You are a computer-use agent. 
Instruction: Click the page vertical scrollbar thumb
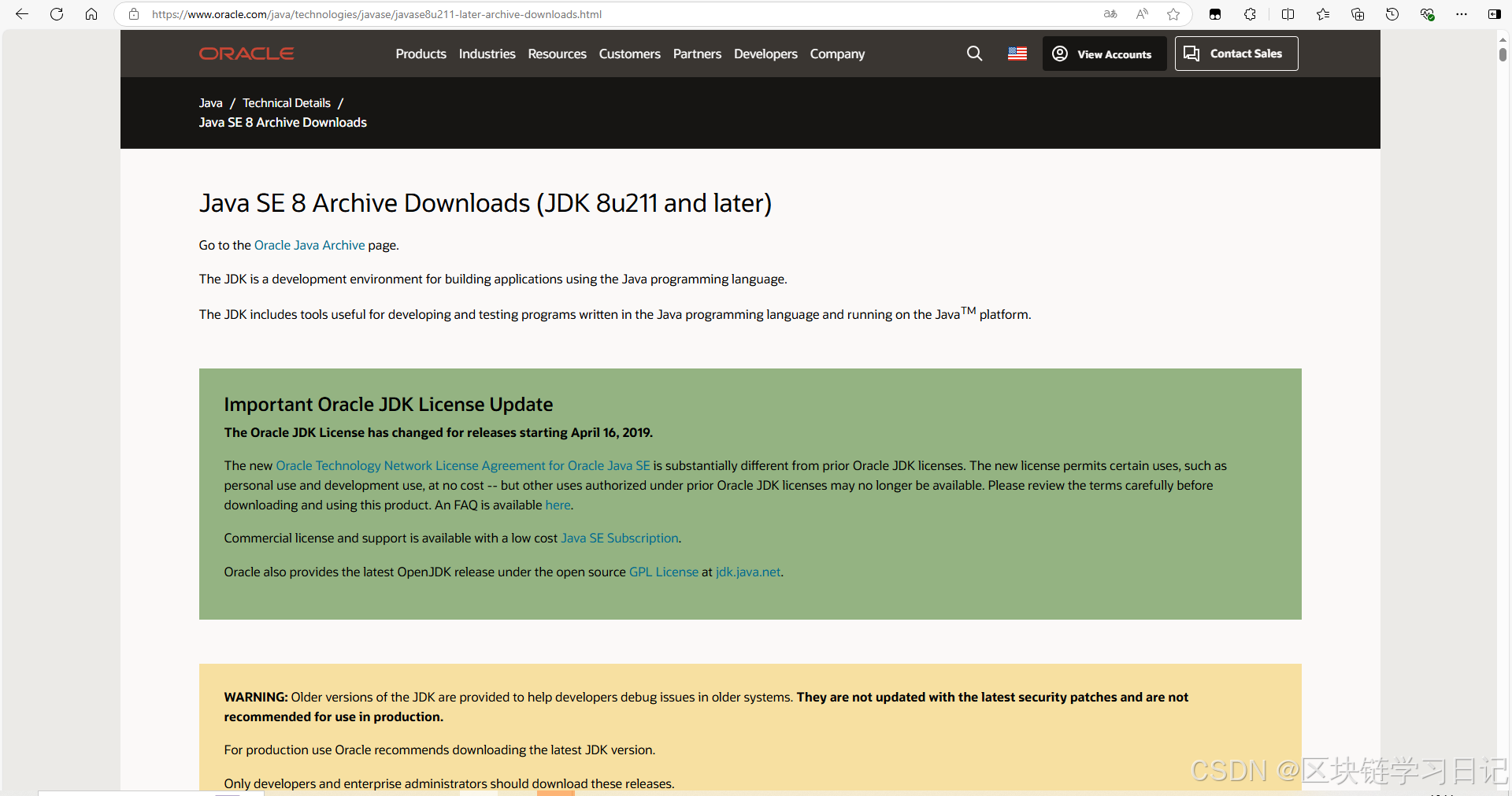pos(1503,54)
